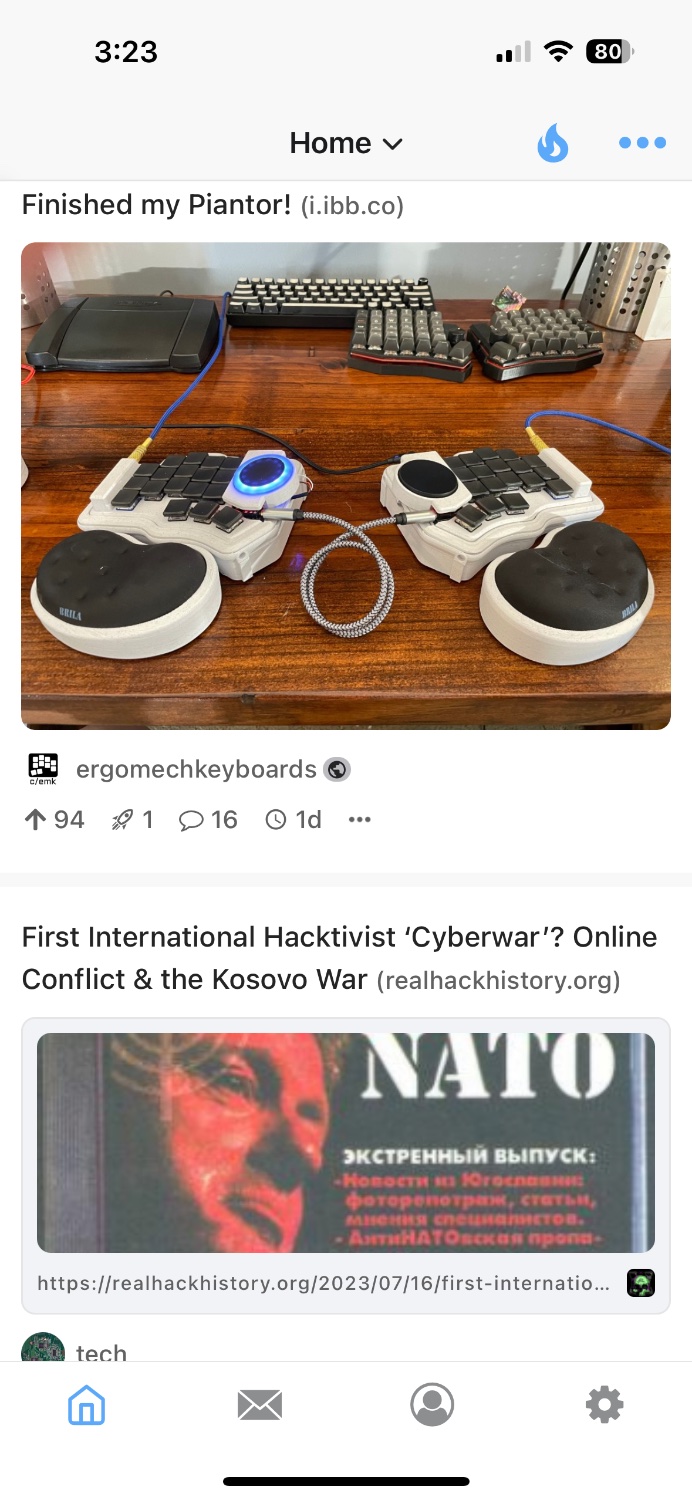The height and width of the screenshot is (1500, 692).
Task: Open the three-dot menu in header
Action: click(x=642, y=143)
